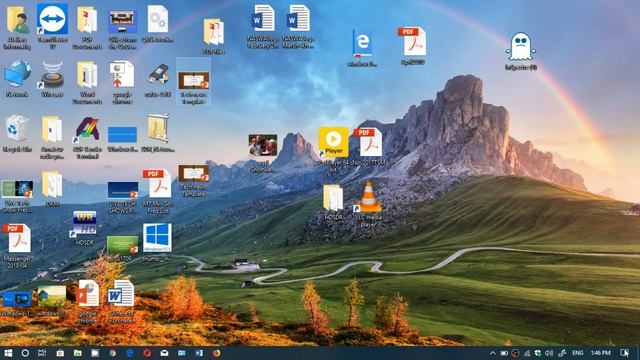Open the selected Technician Template presentation
This screenshot has width=640, height=360.
point(193,80)
